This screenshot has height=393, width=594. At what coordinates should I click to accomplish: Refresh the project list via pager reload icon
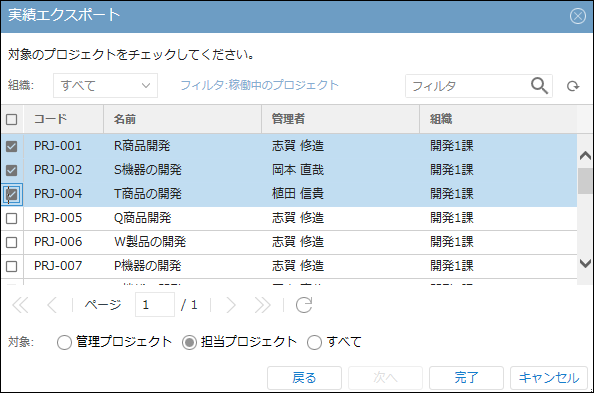[304, 305]
